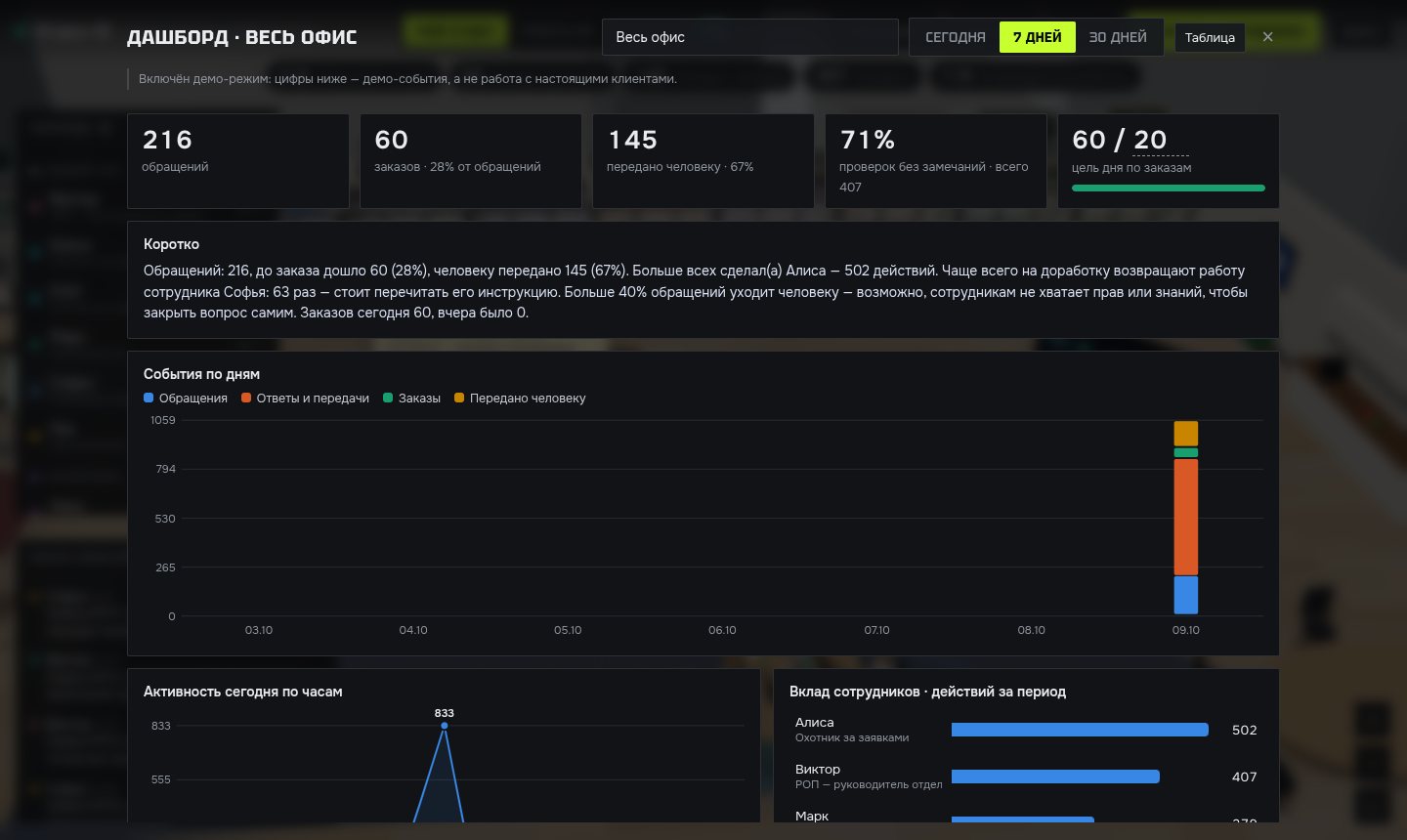Select Алиса's contribution bar
The image size is (1407, 840).
click(1080, 730)
